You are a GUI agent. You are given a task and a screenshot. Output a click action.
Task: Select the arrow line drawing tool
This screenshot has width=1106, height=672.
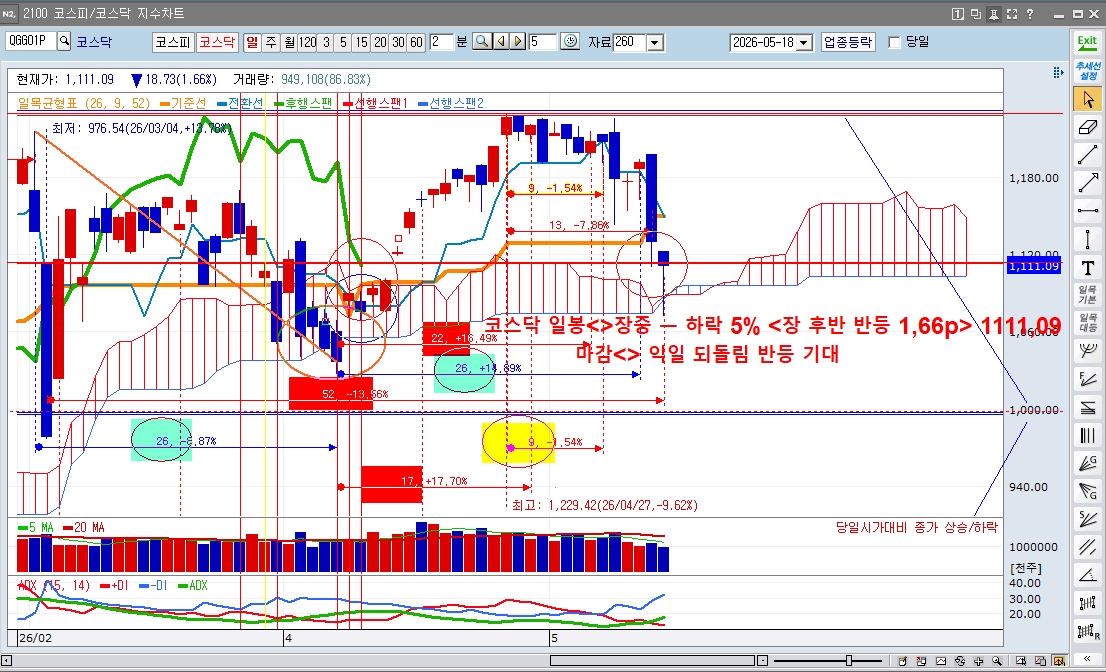coord(1087,183)
